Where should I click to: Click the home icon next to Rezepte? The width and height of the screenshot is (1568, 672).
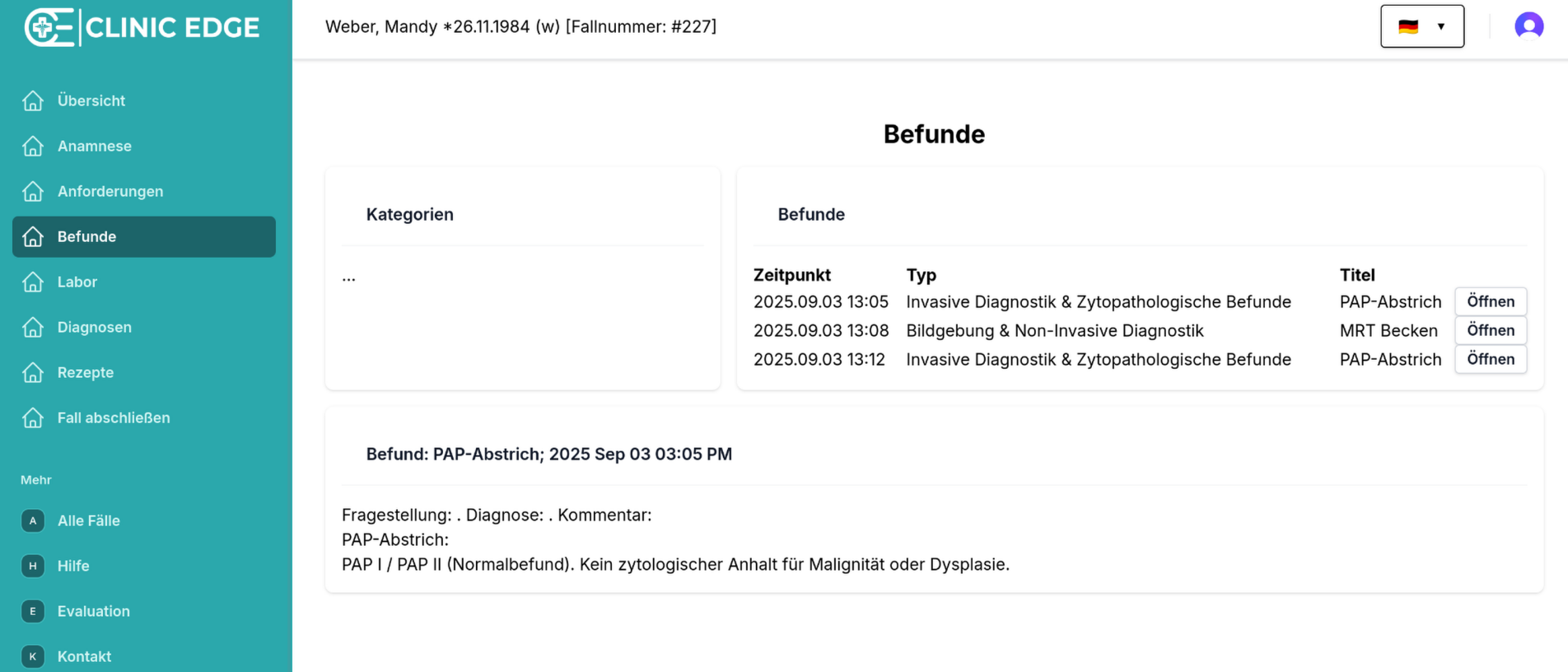pos(33,372)
